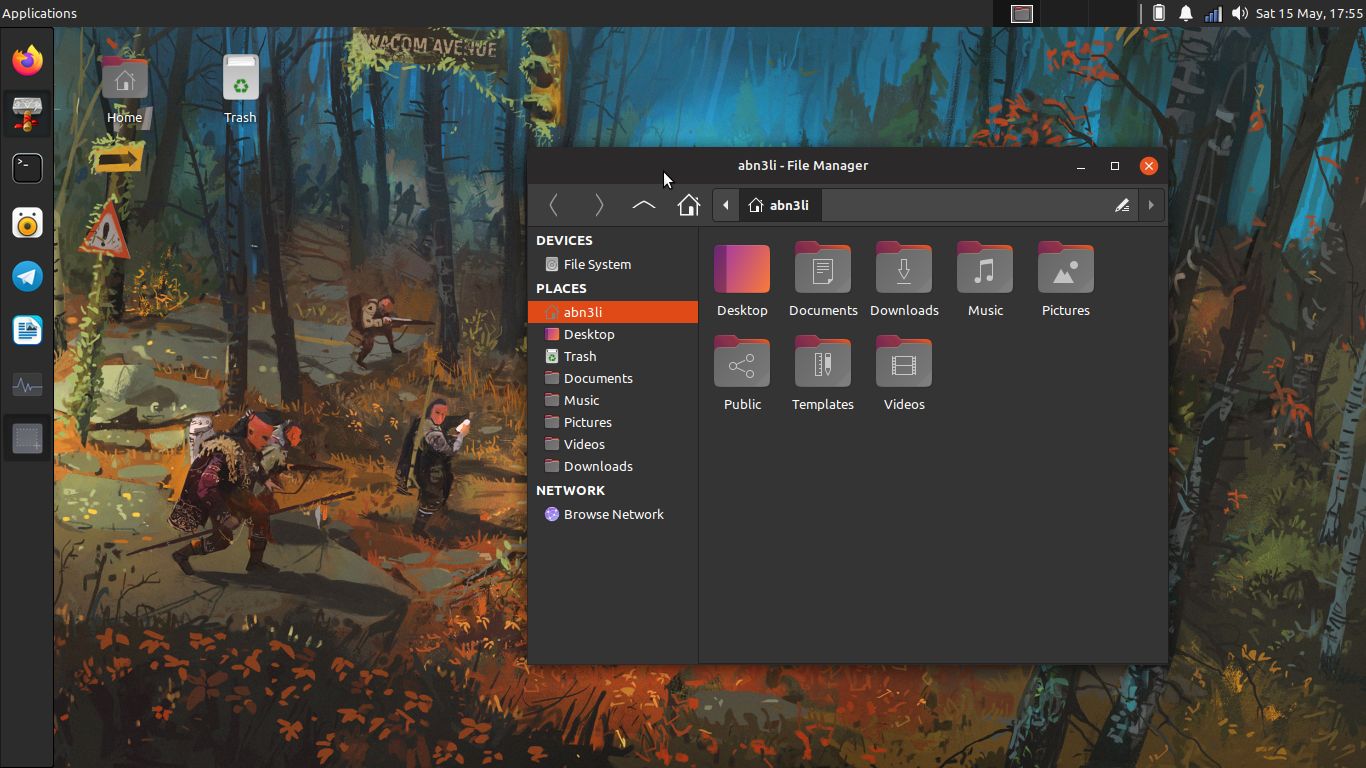The width and height of the screenshot is (1366, 768).
Task: Open Firefox from the dock
Action: tap(27, 60)
